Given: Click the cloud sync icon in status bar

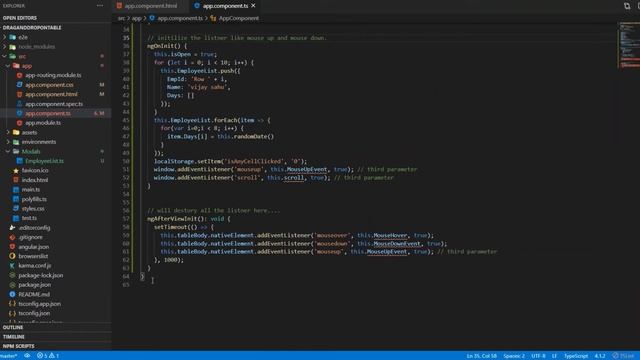Looking at the screenshot, I should (x=27, y=356).
